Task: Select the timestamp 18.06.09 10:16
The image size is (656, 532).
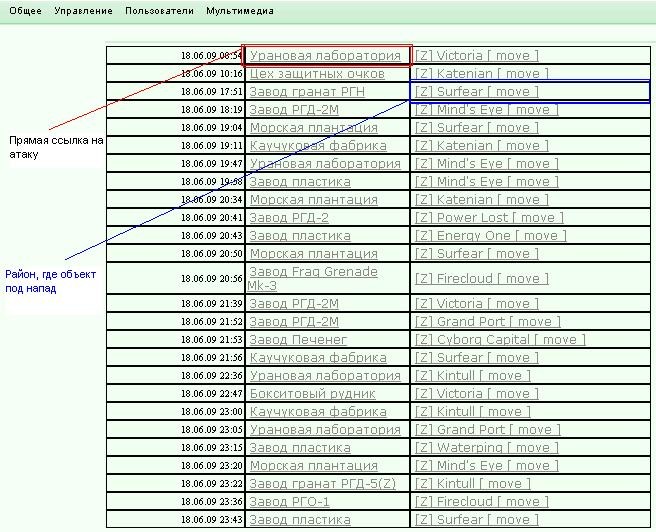Action: click(x=212, y=74)
